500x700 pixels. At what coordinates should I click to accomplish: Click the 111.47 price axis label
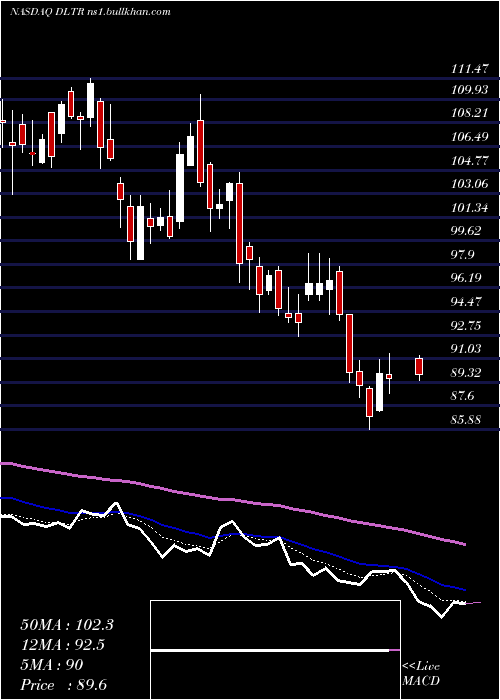[x=470, y=69]
